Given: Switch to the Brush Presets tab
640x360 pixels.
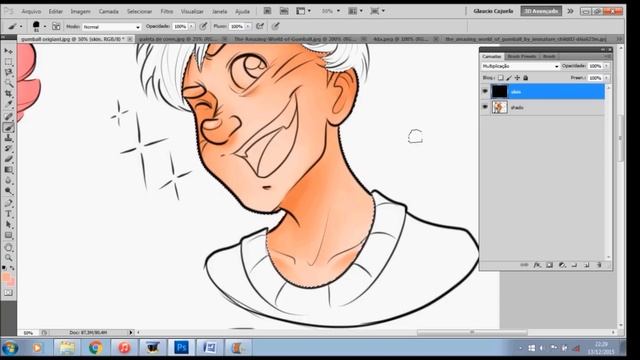Looking at the screenshot, I should (522, 56).
